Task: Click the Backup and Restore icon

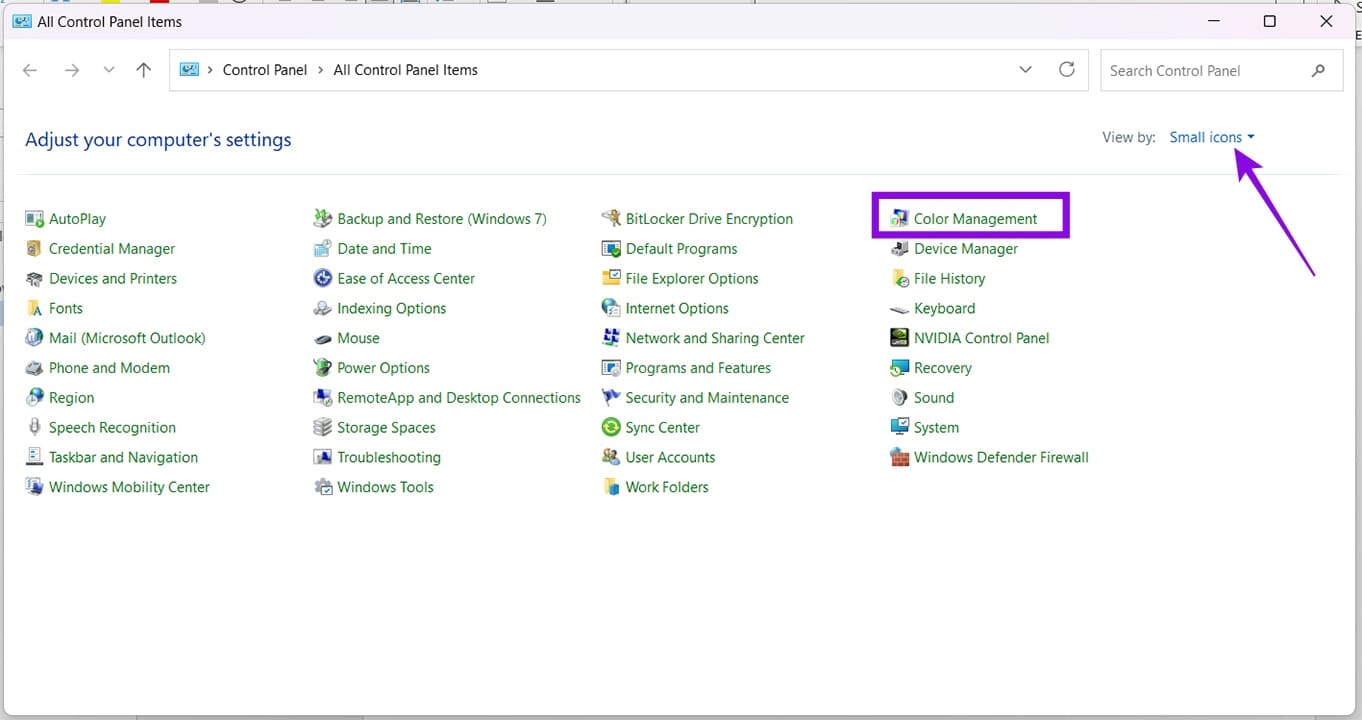Action: [322, 219]
